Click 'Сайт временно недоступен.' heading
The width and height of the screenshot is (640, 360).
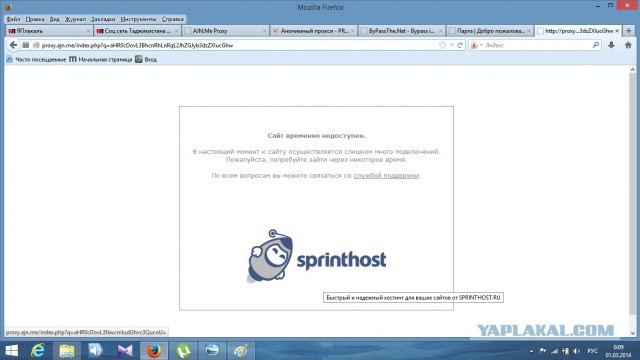click(316, 136)
